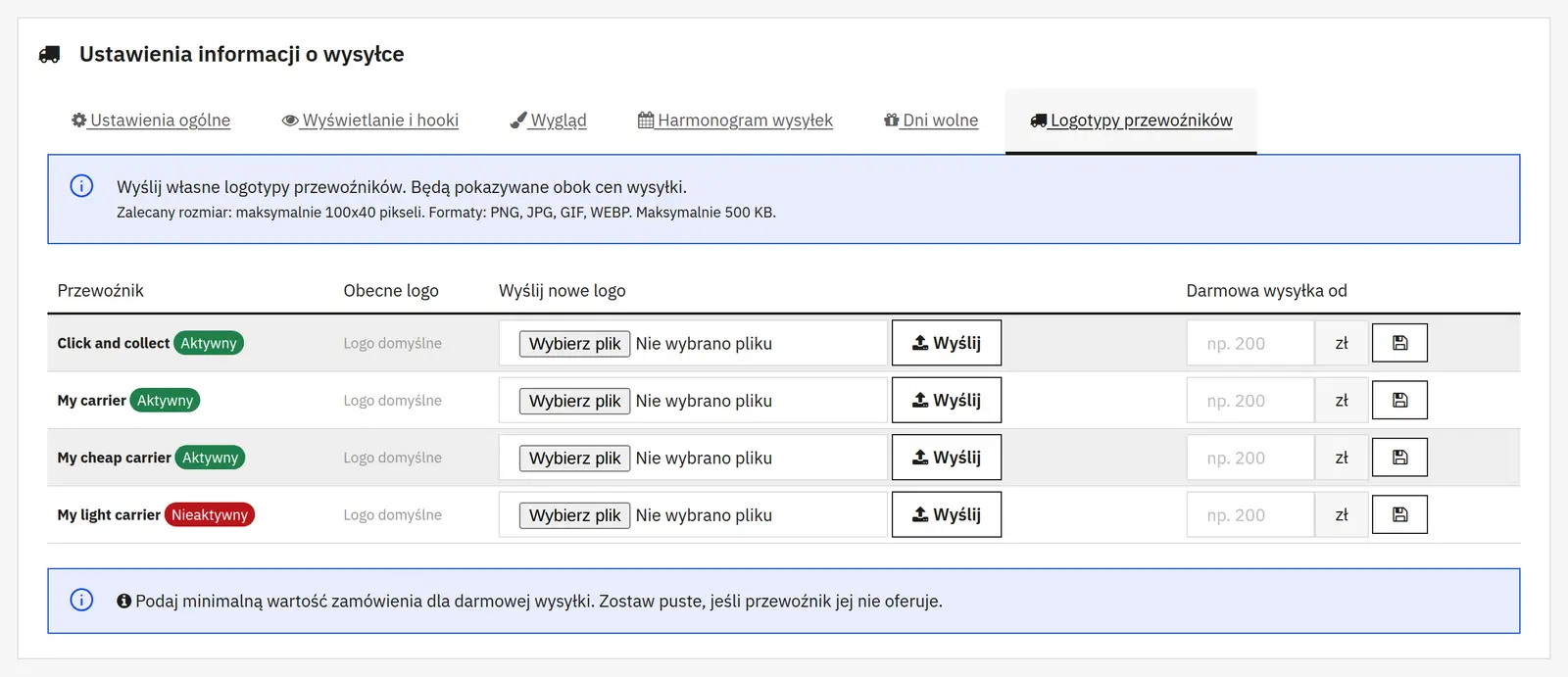Click save icon in My light carrier row
The image size is (1568, 677).
coord(1399,514)
